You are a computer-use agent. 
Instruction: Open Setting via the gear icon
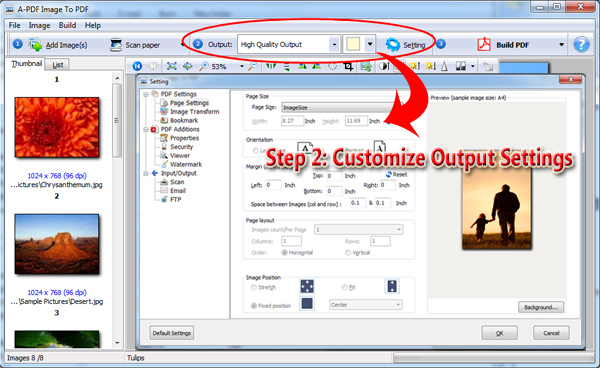393,44
